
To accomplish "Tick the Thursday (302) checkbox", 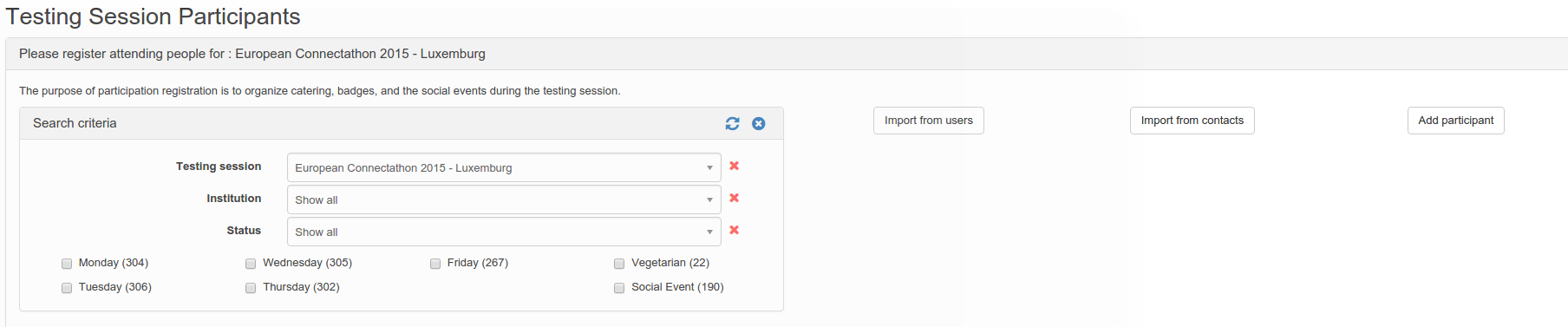I will pyautogui.click(x=251, y=288).
